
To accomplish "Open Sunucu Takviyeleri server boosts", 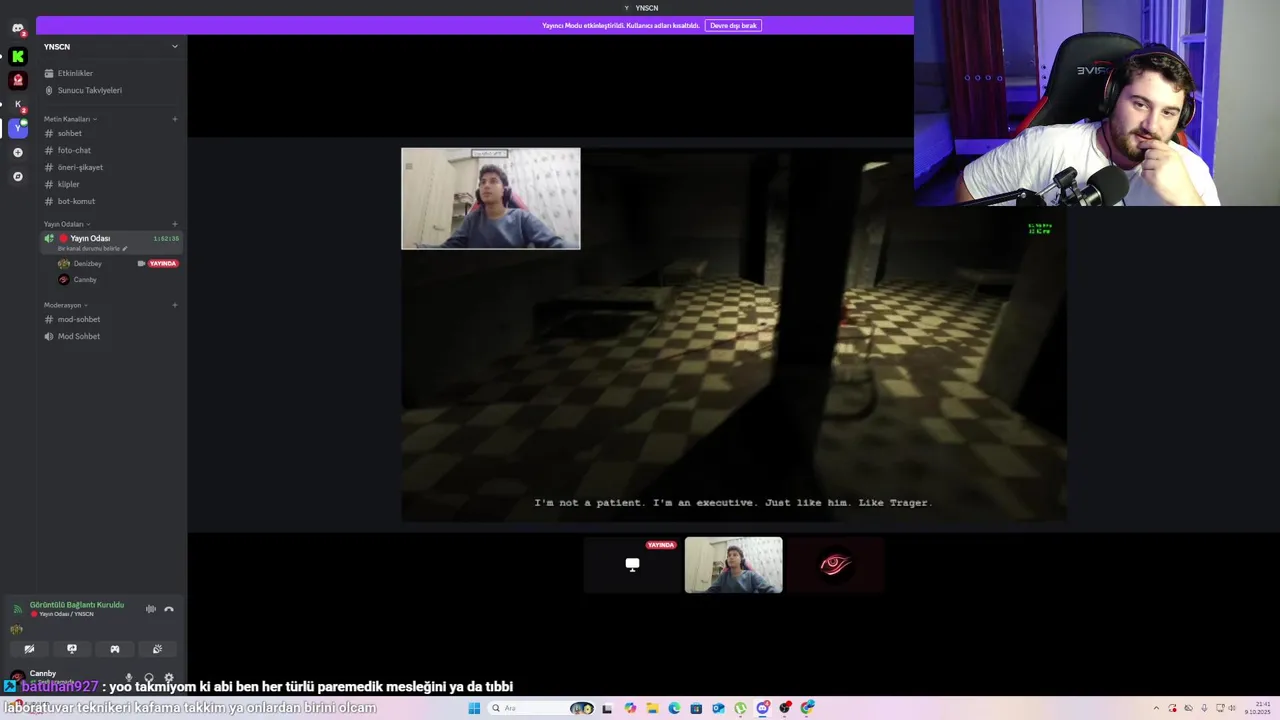I will click(89, 90).
